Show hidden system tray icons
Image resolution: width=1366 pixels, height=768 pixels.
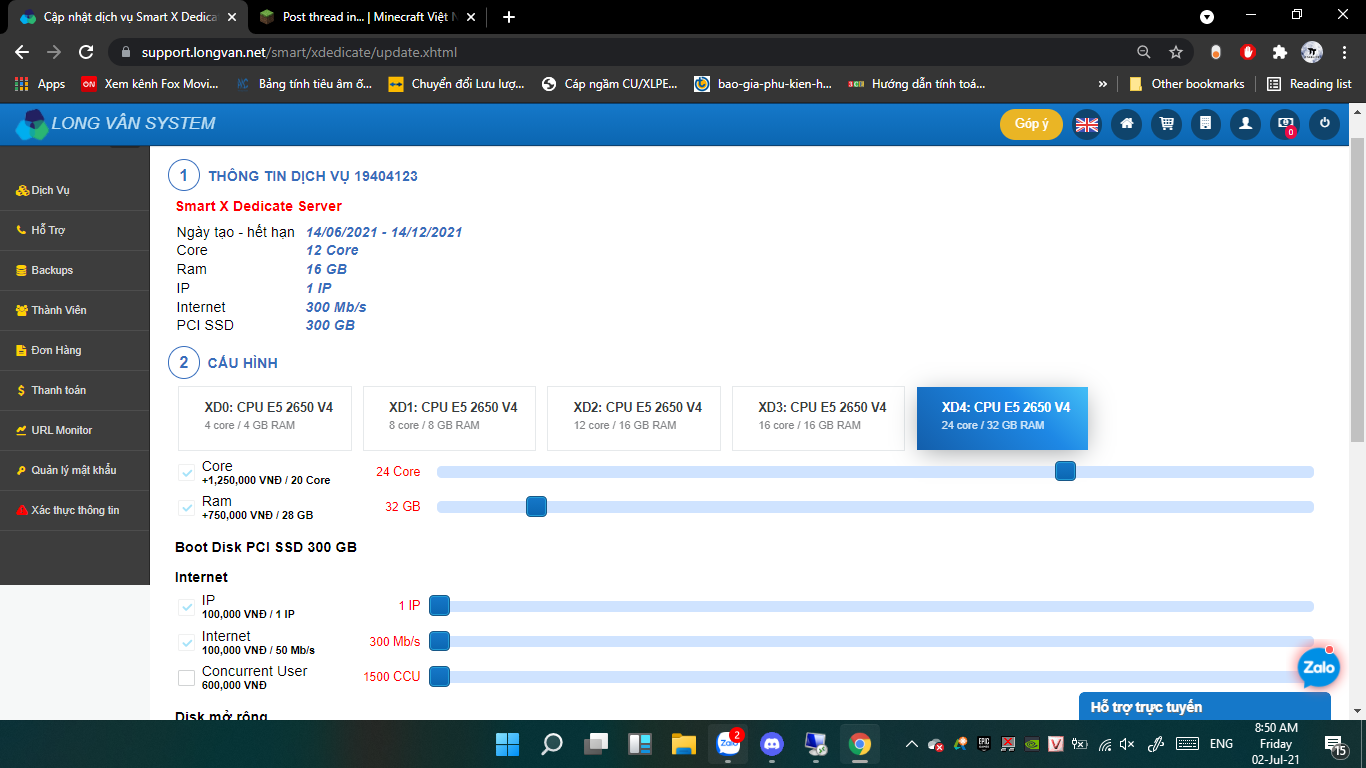click(911, 744)
